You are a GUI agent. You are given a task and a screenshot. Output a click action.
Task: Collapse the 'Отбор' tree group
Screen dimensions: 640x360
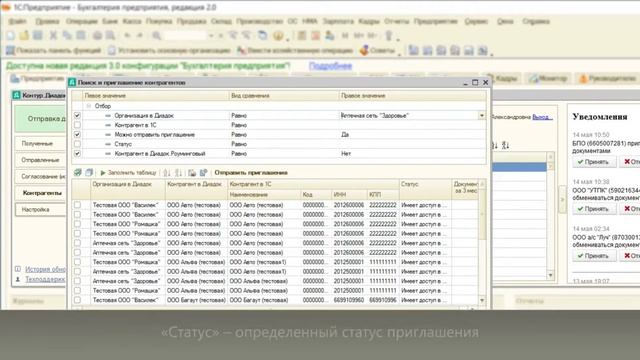pyautogui.click(x=89, y=106)
